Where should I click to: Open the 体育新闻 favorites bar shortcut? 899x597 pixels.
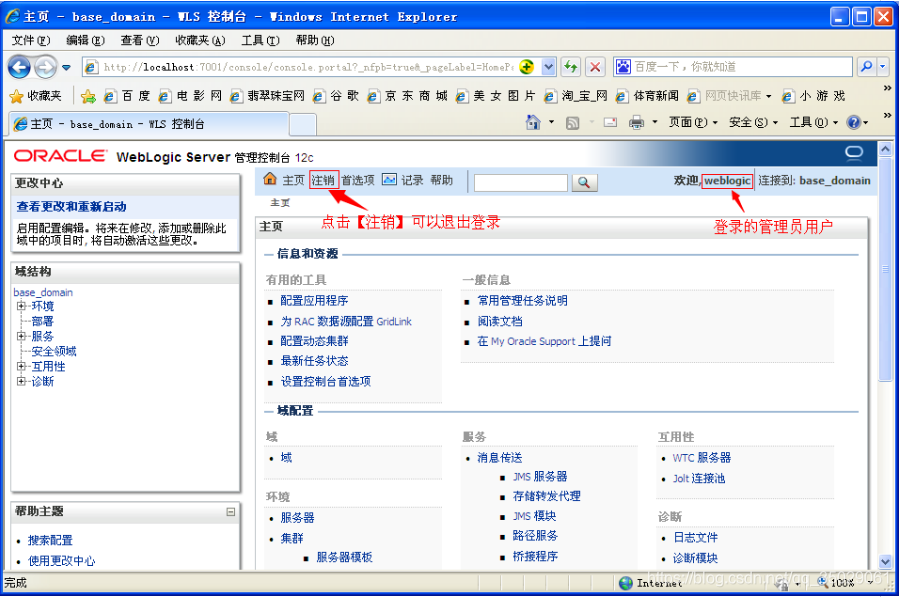648,96
